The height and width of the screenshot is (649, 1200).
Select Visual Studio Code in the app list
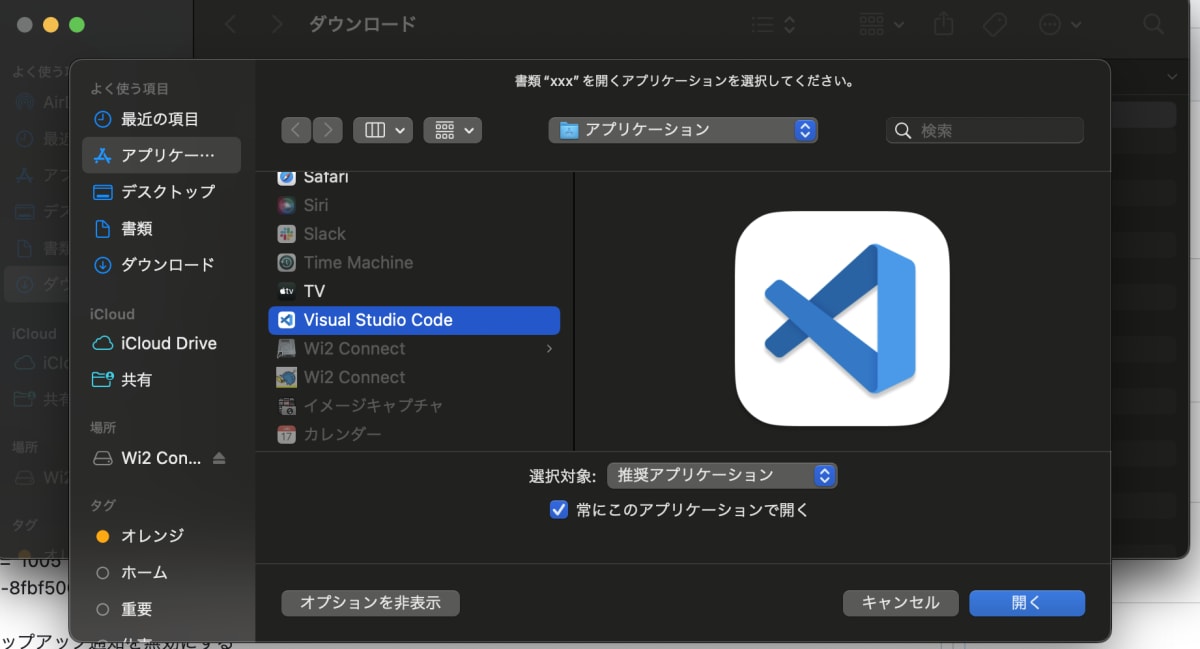[x=414, y=320]
